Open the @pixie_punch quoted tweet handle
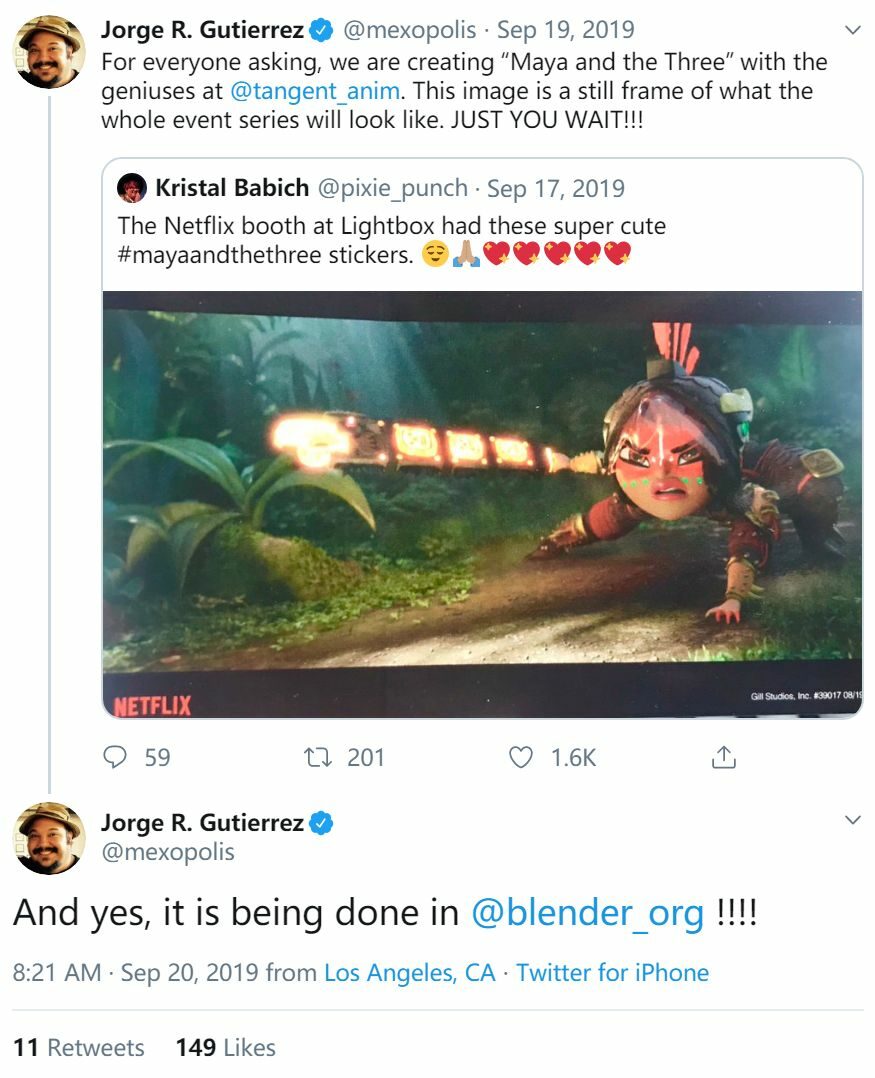The image size is (875, 1078). point(392,187)
